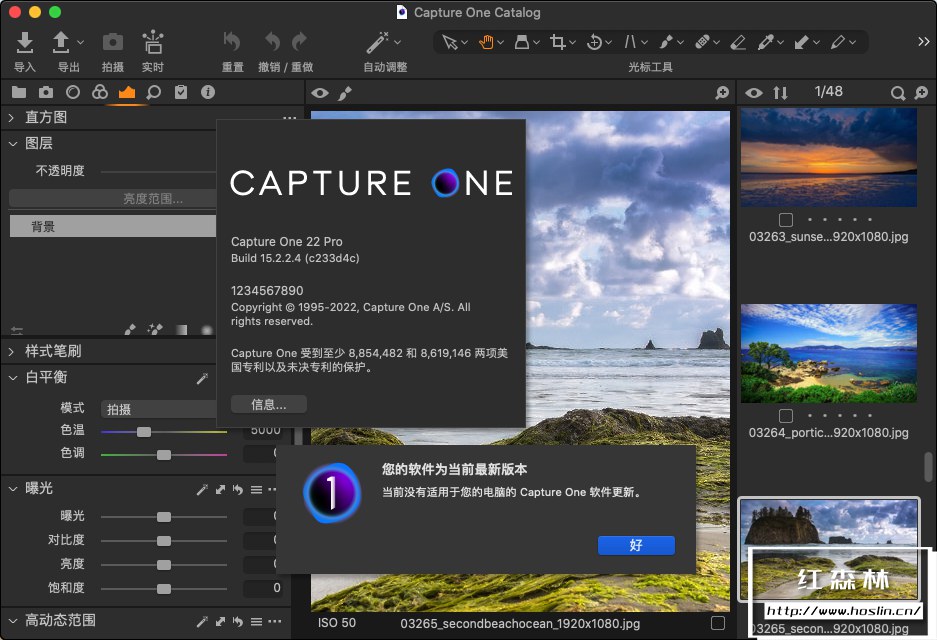Expand the Style Brushes (样式笔刷) panel
This screenshot has width=937, height=640.
[12, 351]
